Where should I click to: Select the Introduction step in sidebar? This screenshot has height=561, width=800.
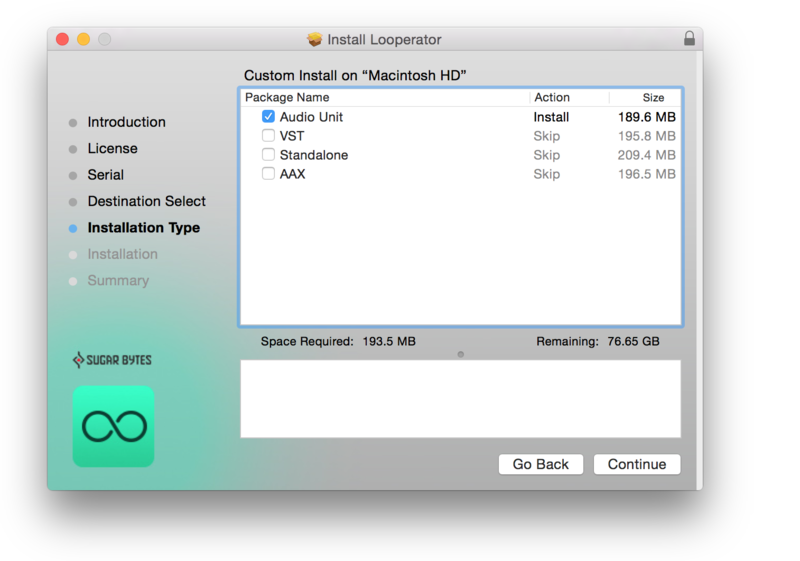pyautogui.click(x=126, y=122)
